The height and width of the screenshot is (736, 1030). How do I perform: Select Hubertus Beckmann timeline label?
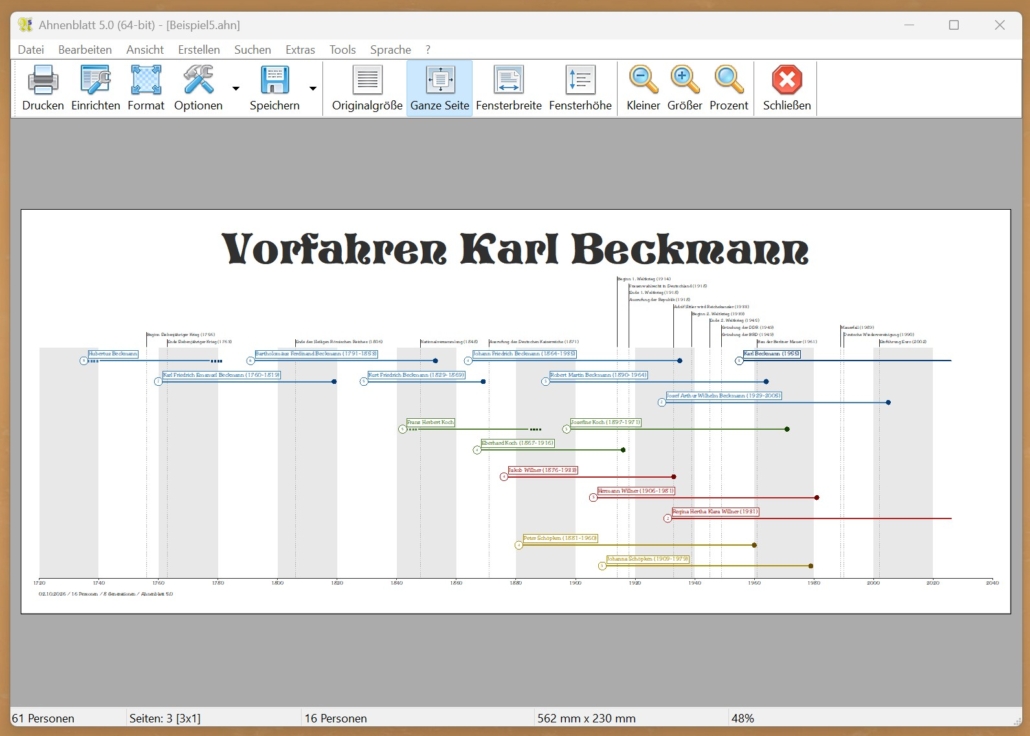[x=113, y=354]
